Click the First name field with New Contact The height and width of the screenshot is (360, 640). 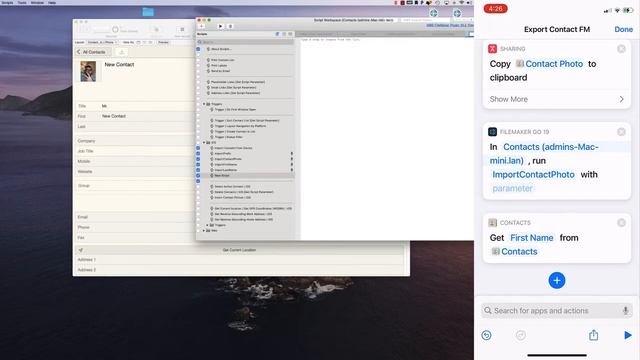tap(146, 116)
